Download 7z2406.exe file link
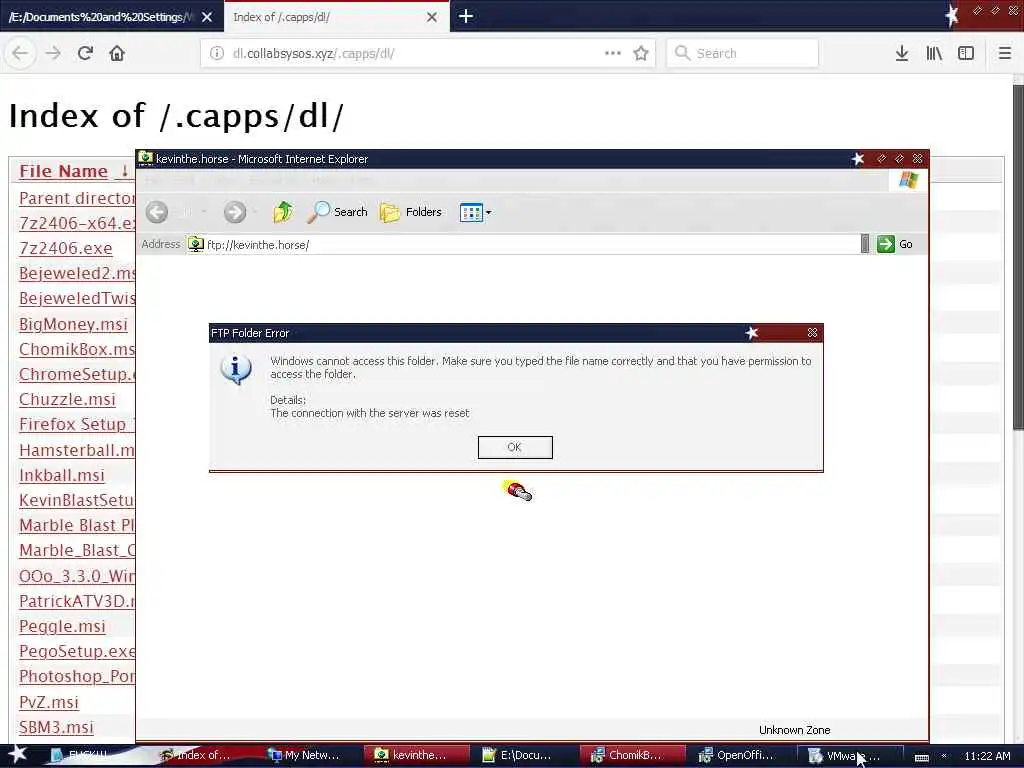The image size is (1024, 768). [x=65, y=248]
